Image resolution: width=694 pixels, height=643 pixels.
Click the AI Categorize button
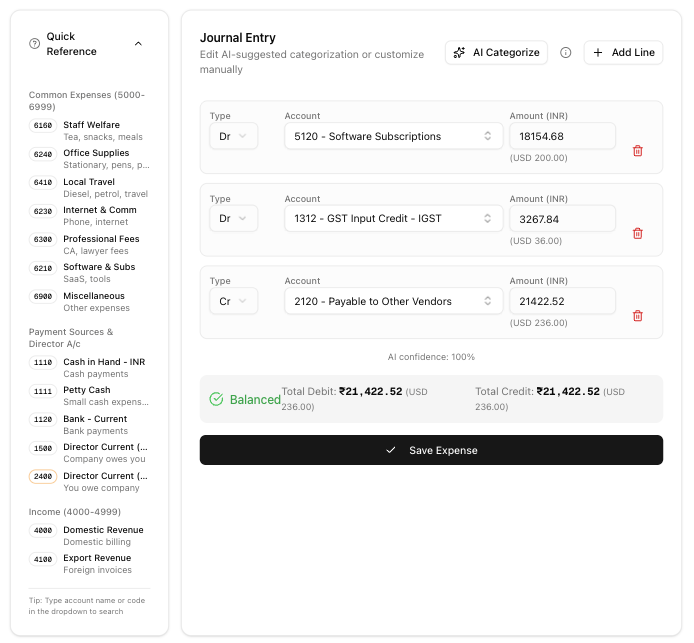coord(496,52)
